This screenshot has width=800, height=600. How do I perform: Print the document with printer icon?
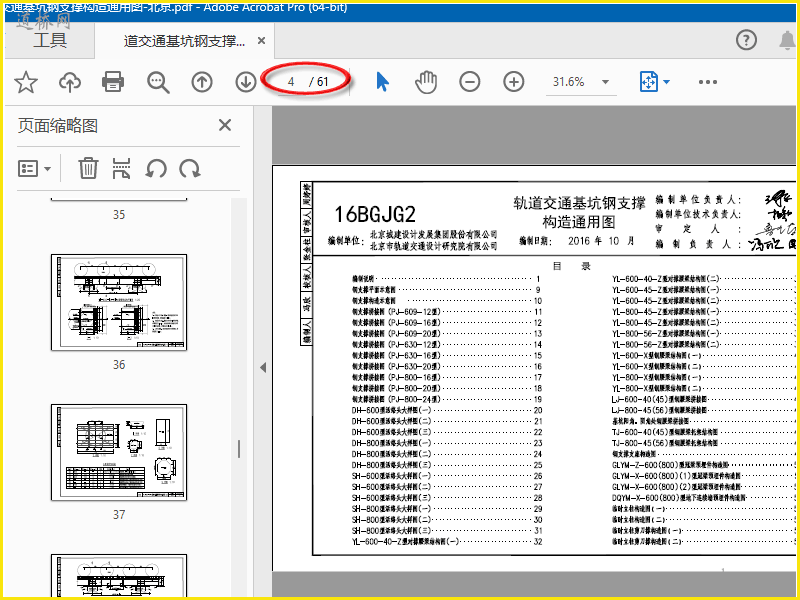[x=113, y=82]
